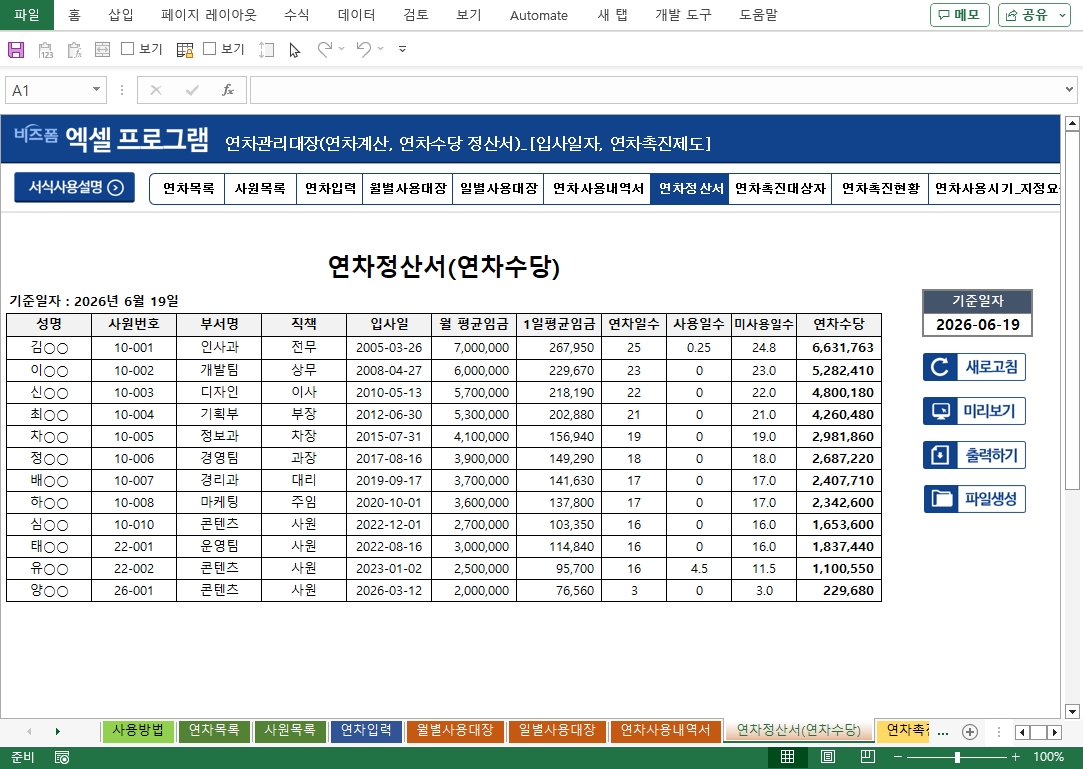This screenshot has height=769, width=1083.
Task: Open the 수식 ribbon tab
Action: pyautogui.click(x=296, y=15)
